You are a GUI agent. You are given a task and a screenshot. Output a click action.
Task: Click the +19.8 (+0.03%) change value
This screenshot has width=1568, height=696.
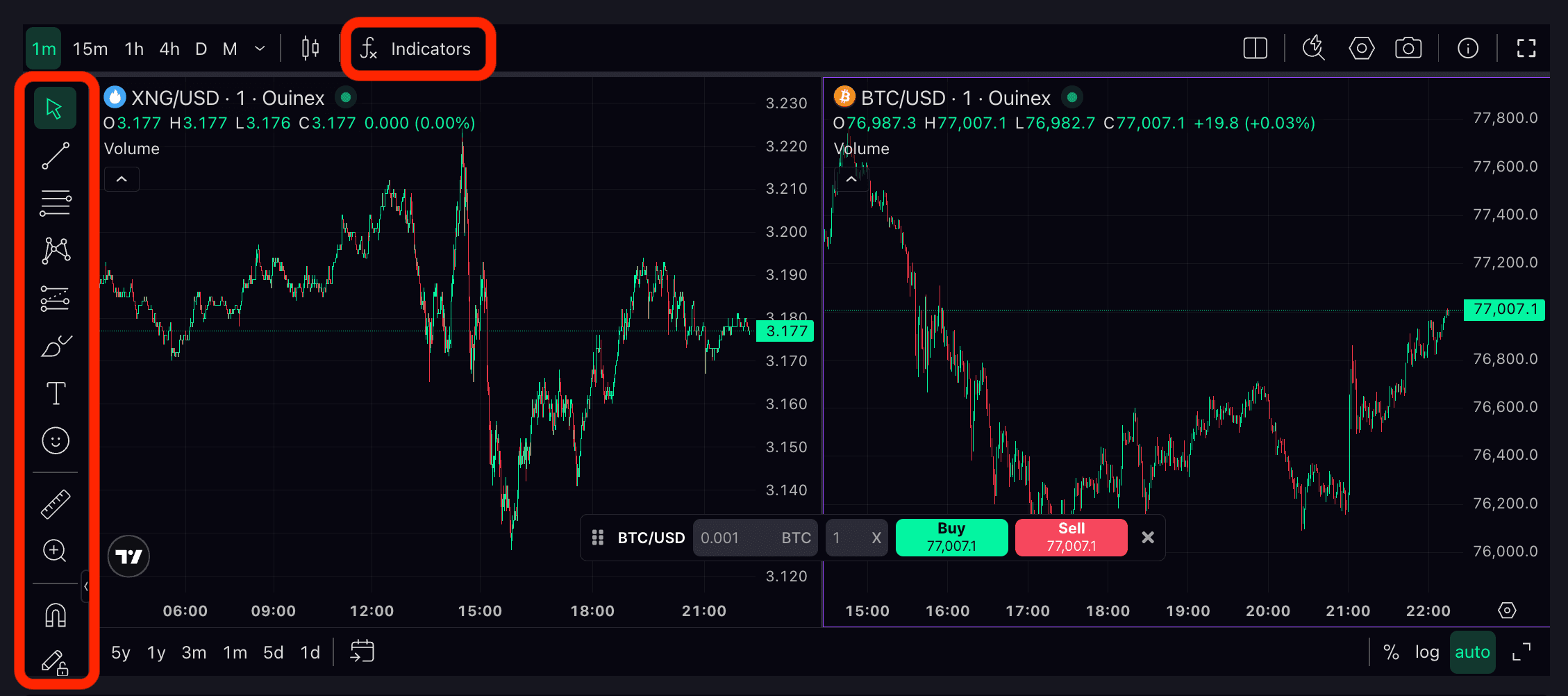coord(1254,123)
